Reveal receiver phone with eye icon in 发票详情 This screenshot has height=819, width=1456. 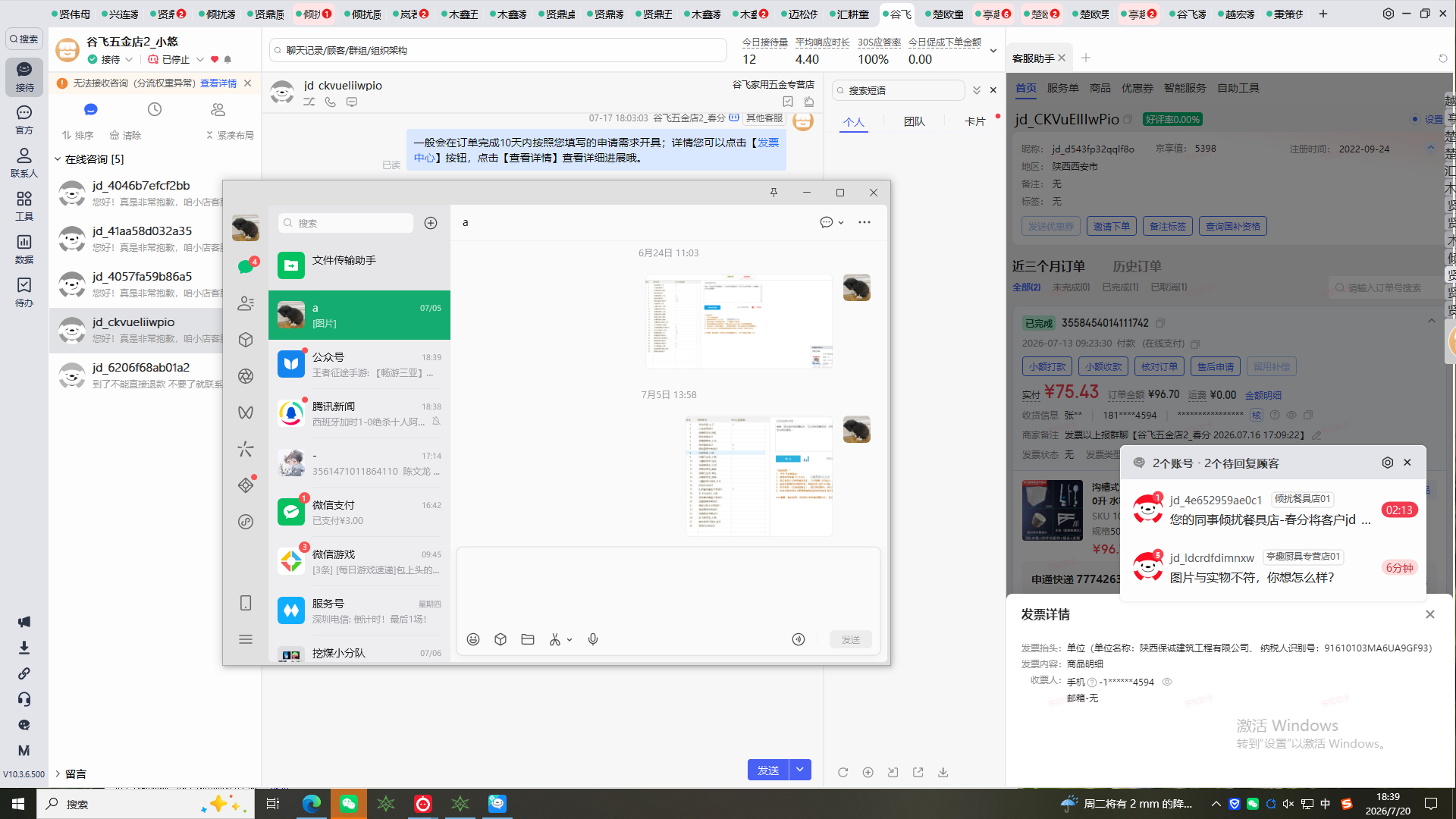[1167, 682]
